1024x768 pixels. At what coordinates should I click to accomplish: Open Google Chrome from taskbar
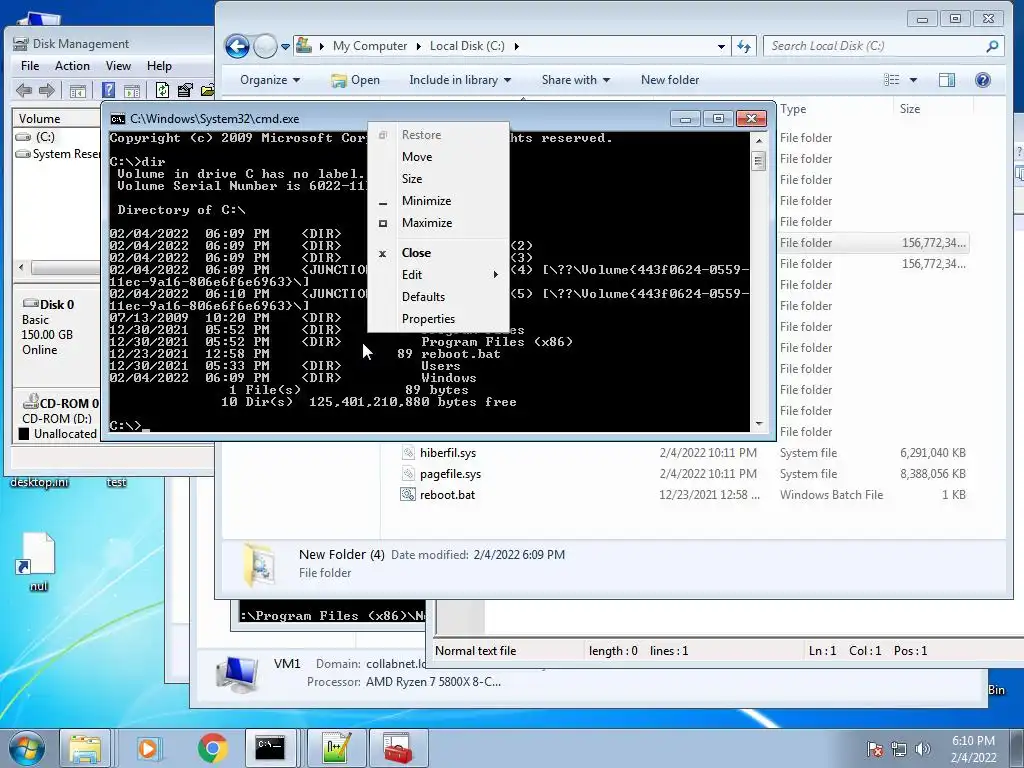212,748
